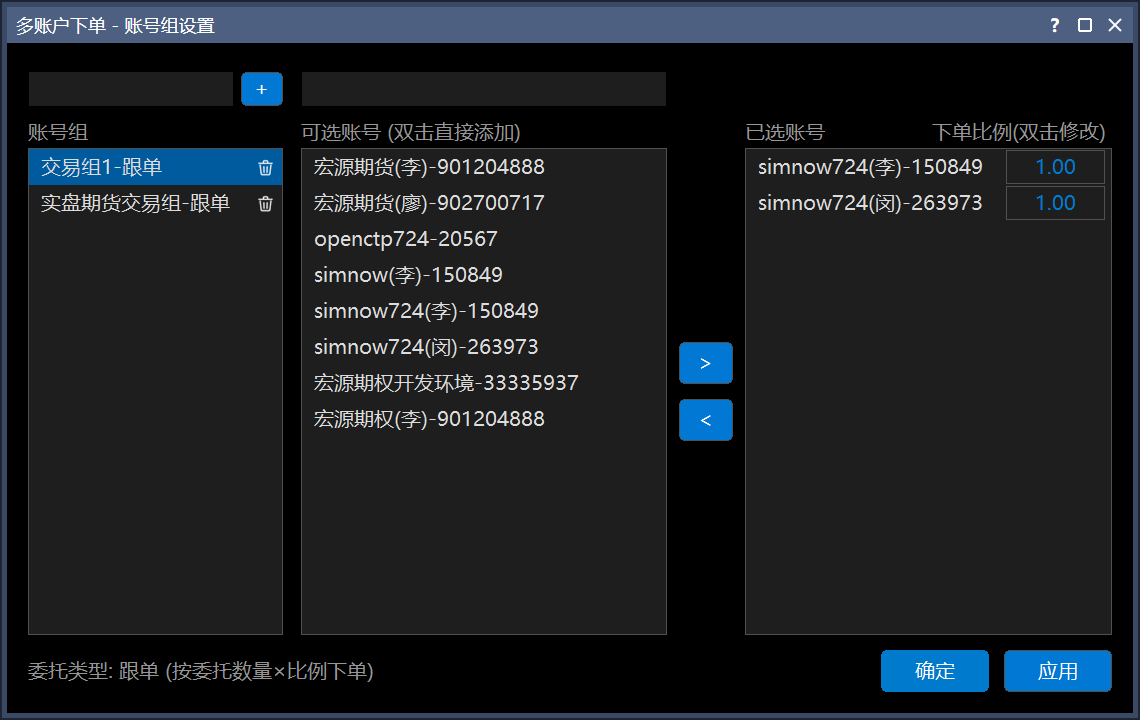Select 宏源期货(李)-901204888 in available accounts
Screen dimensions: 1140x720
pos(483,167)
